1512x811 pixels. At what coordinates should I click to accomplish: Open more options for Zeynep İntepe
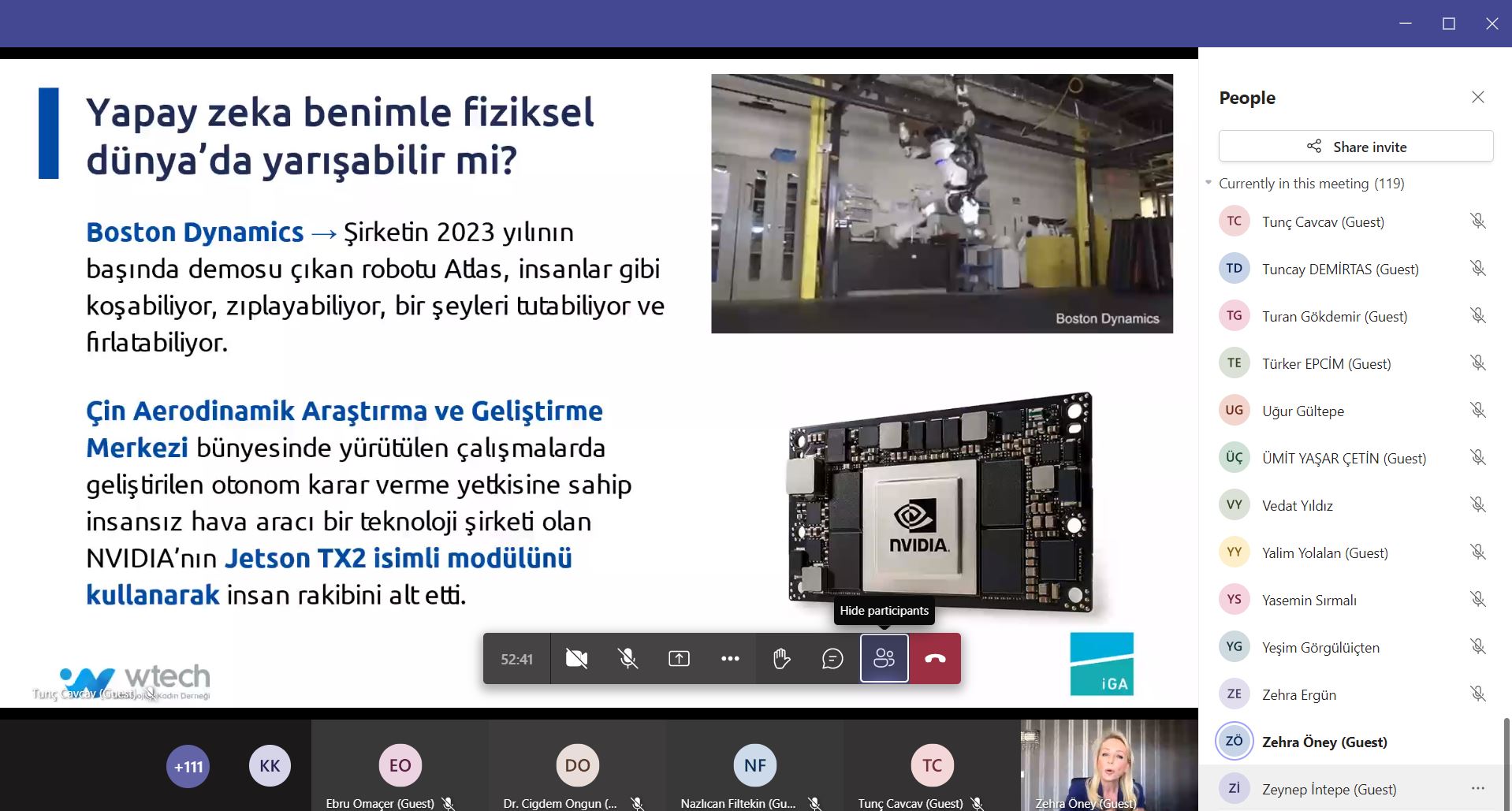(x=1477, y=788)
